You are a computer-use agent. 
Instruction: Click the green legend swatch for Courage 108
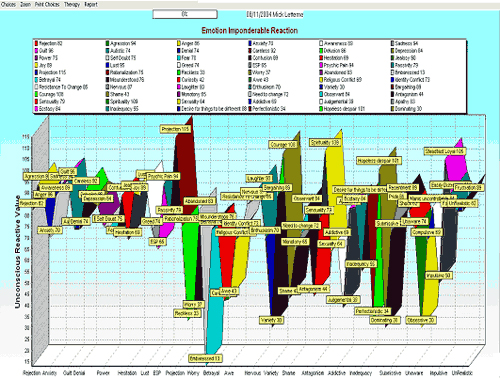coord(37,94)
